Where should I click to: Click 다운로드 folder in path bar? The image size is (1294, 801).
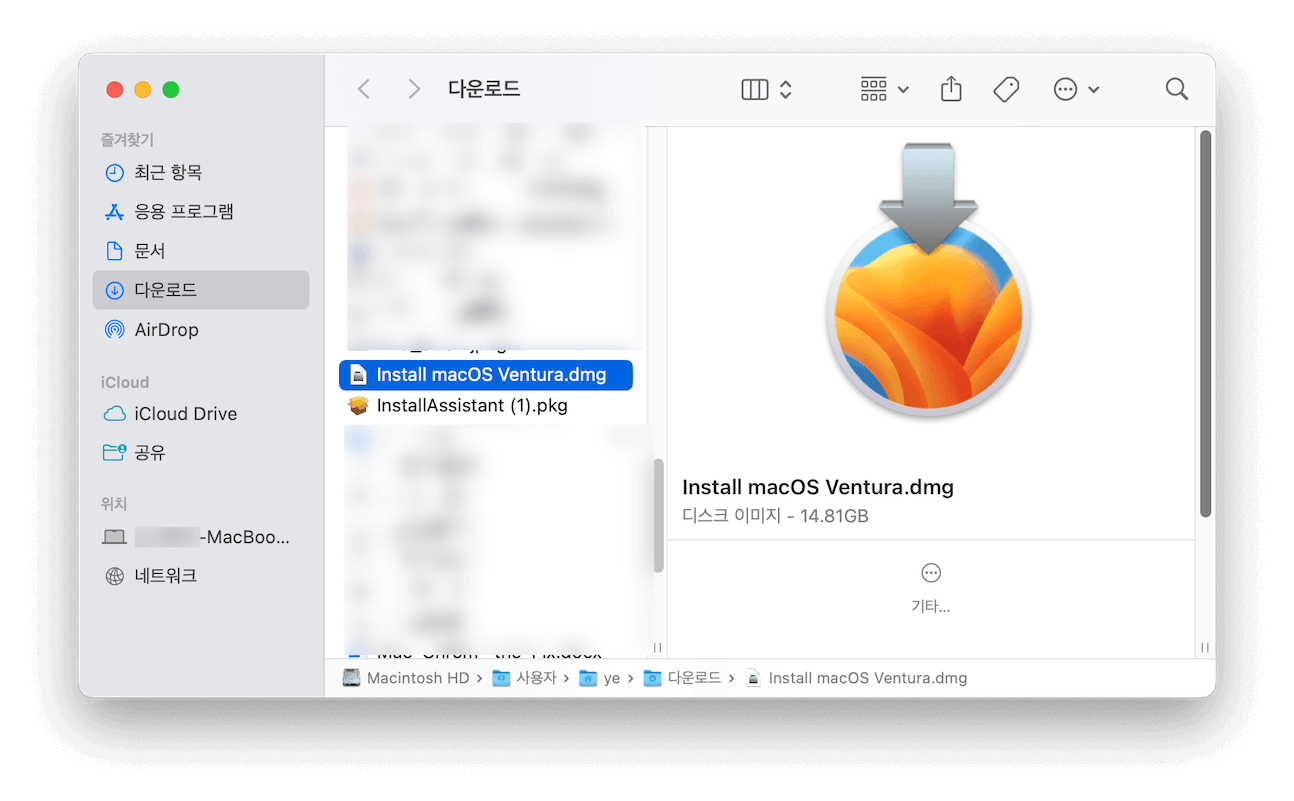pos(682,678)
